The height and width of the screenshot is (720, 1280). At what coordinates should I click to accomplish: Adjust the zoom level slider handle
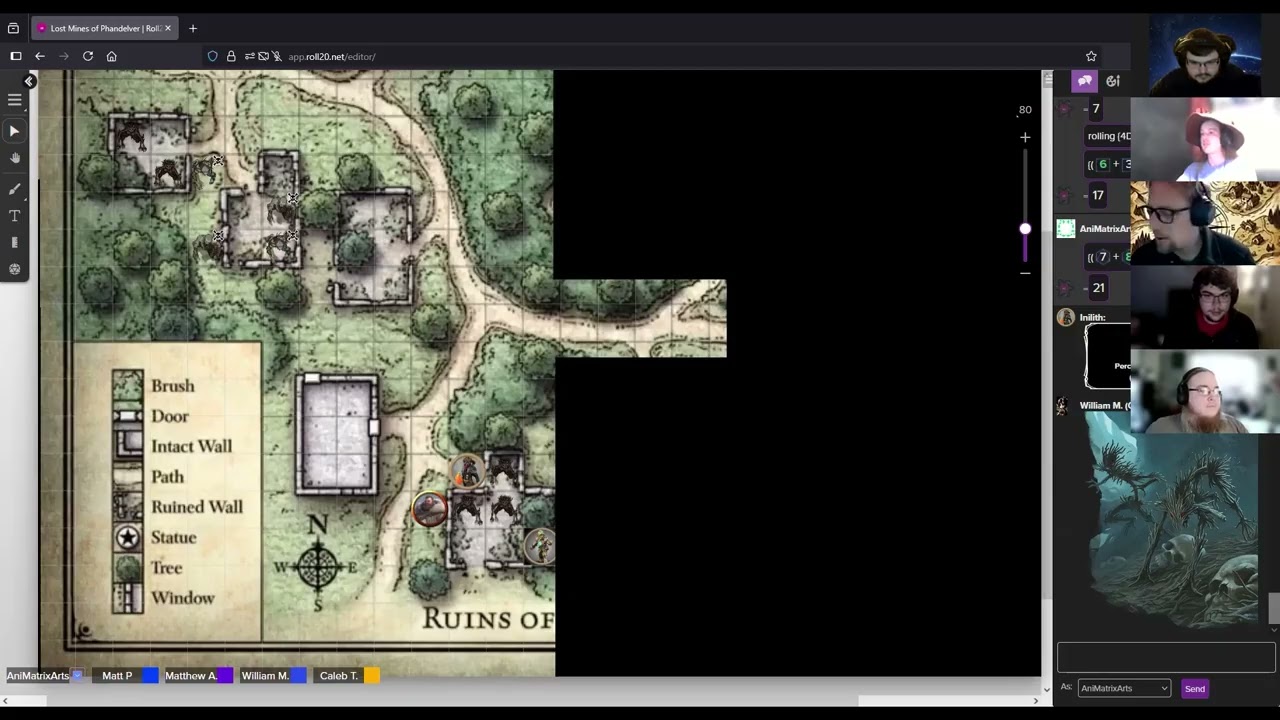point(1025,229)
